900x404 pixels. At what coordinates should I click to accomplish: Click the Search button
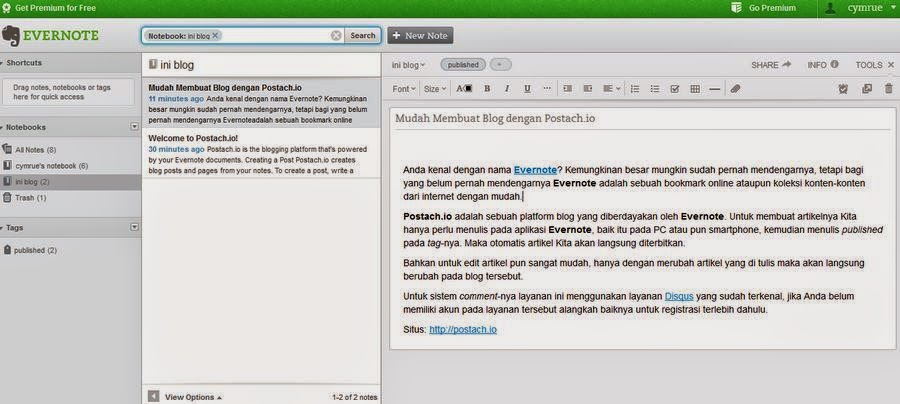(363, 36)
